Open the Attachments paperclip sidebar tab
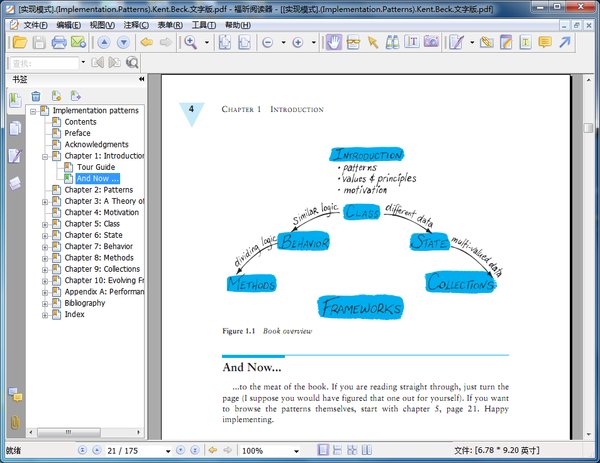Viewport: 600px width, 463px height. tap(15, 422)
